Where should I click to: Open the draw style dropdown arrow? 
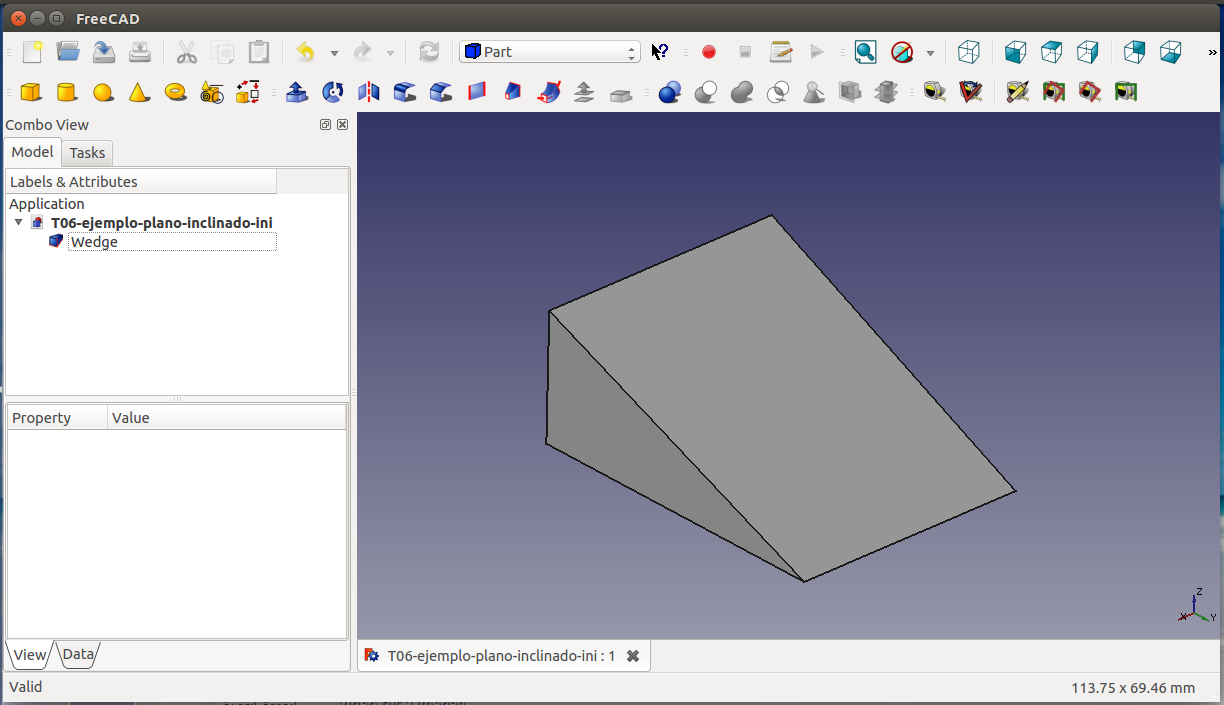pyautogui.click(x=930, y=52)
